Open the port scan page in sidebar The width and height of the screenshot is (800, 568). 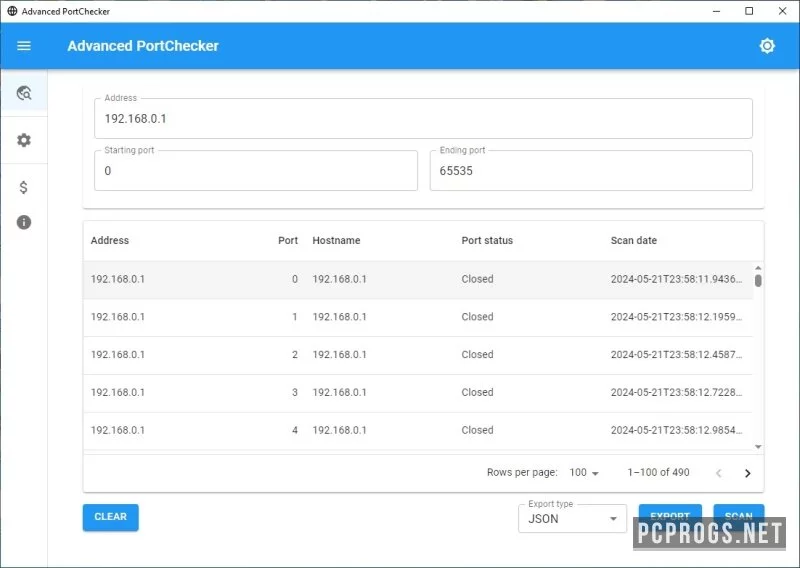[x=24, y=93]
